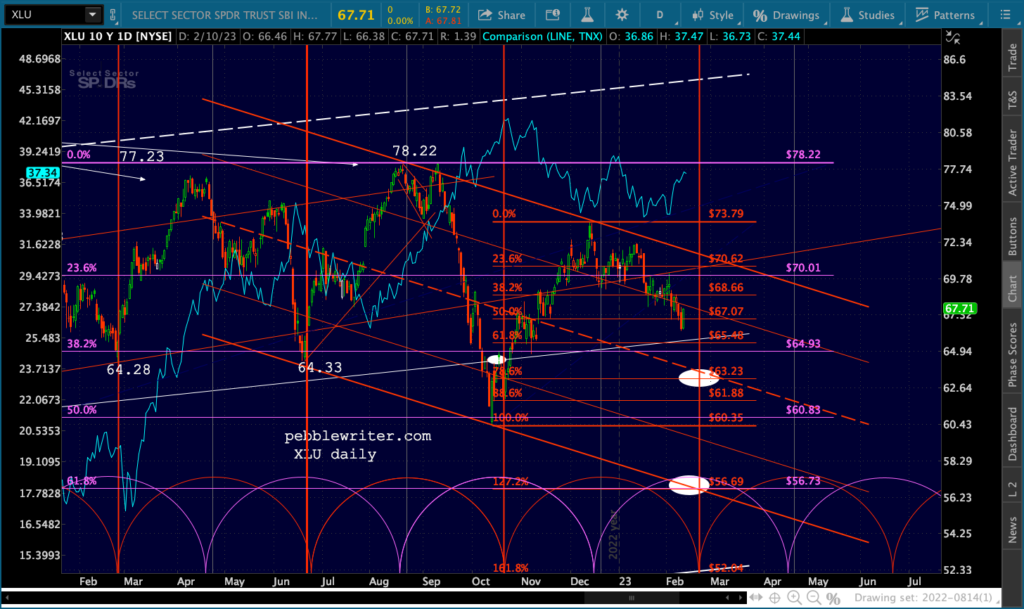Viewport: 1024px width, 609px height.
Task: Click the symbol link (clipboard) icon beside XLU
Action: (113, 14)
